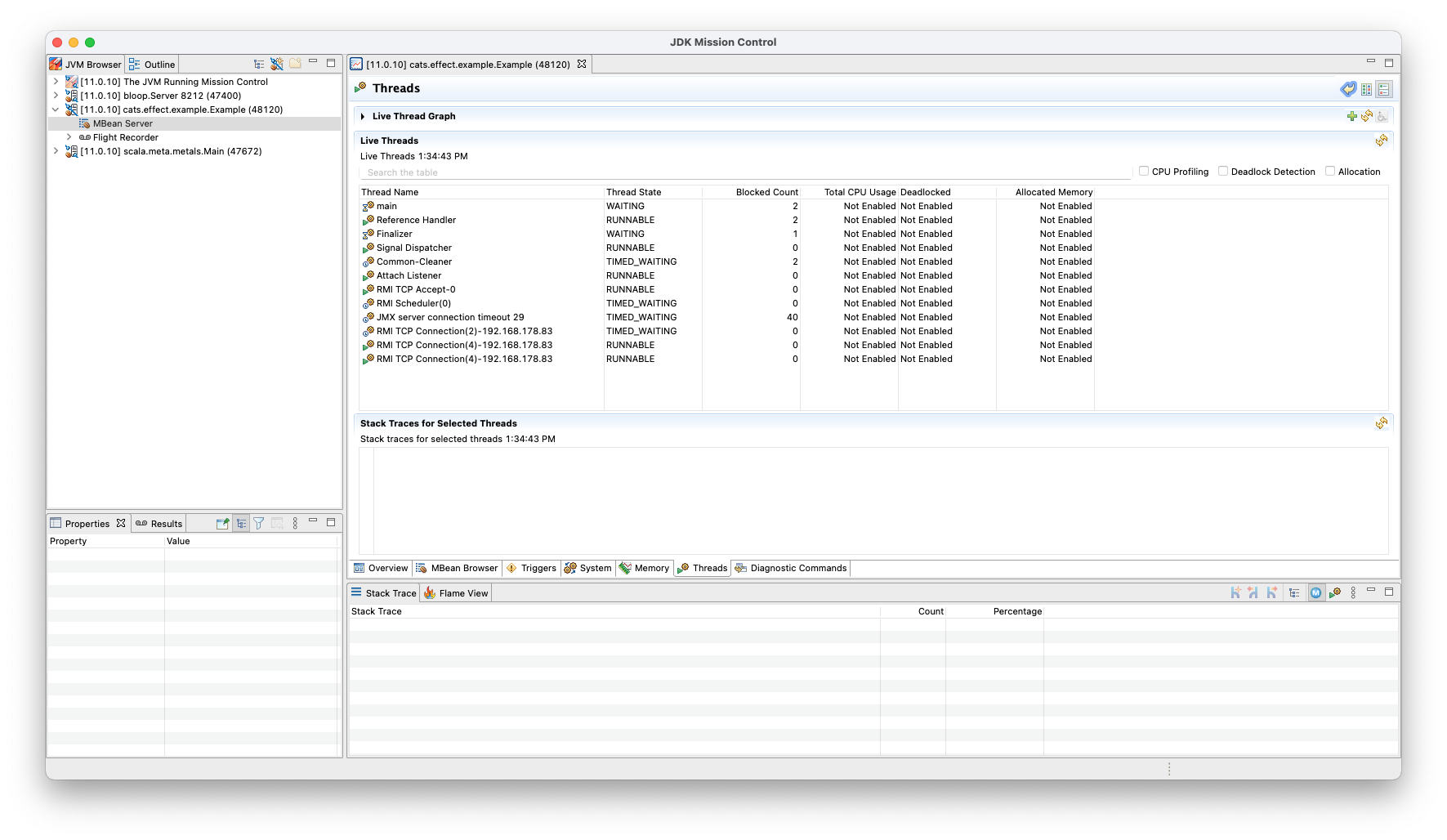This screenshot has height=840, width=1447.
Task: Click the show-as-tree icon in Stack Trace toolbar
Action: 1294,593
